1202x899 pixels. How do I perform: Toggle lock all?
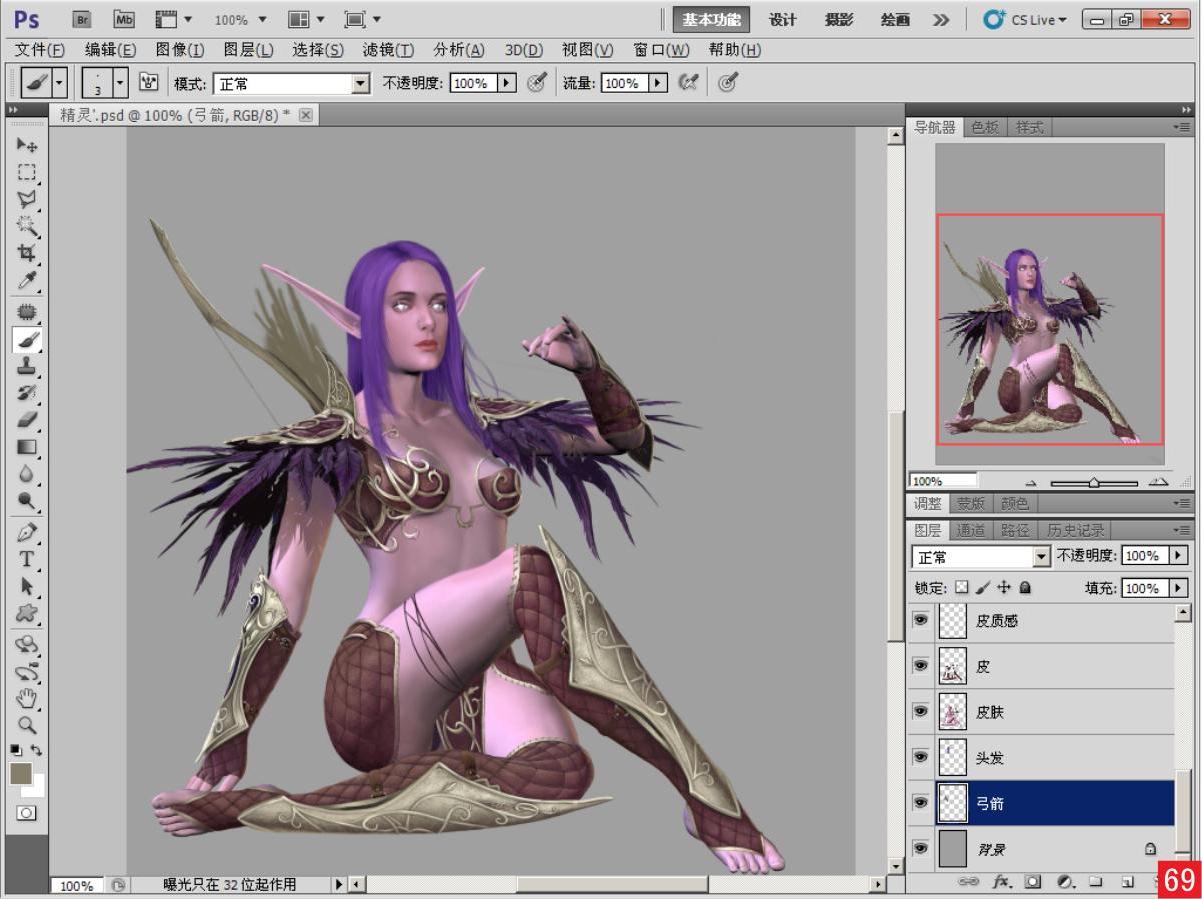(x=1025, y=588)
